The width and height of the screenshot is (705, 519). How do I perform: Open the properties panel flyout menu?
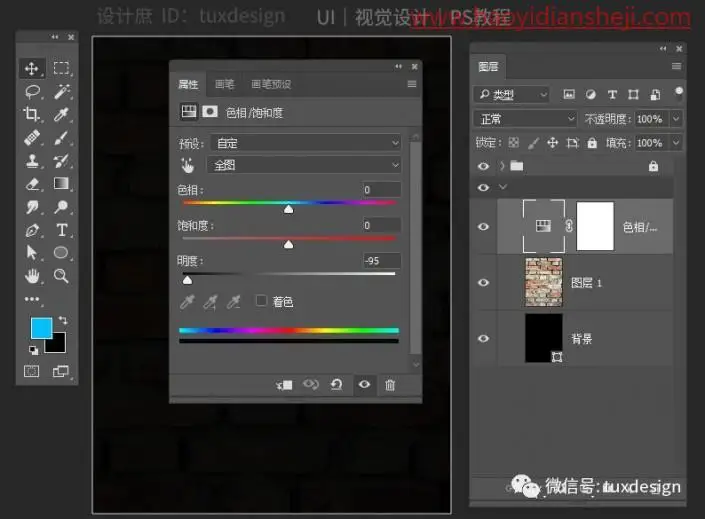click(x=411, y=84)
